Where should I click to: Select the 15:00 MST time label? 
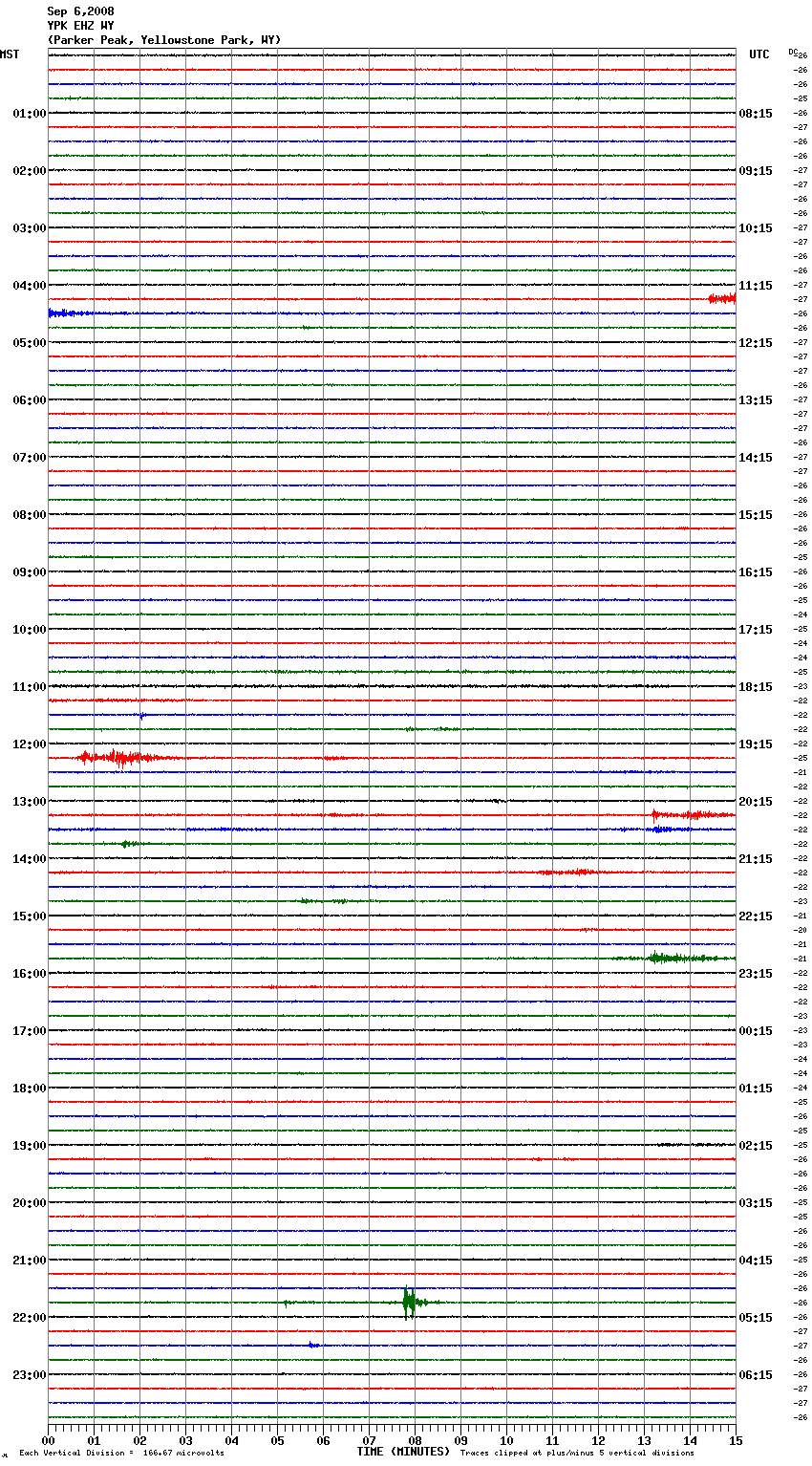(x=30, y=916)
